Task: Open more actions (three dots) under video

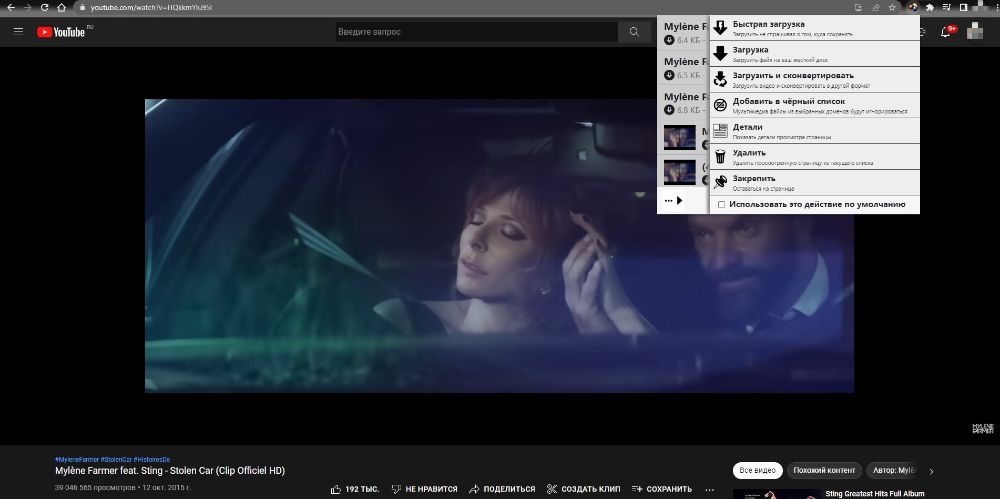Action: coord(709,489)
